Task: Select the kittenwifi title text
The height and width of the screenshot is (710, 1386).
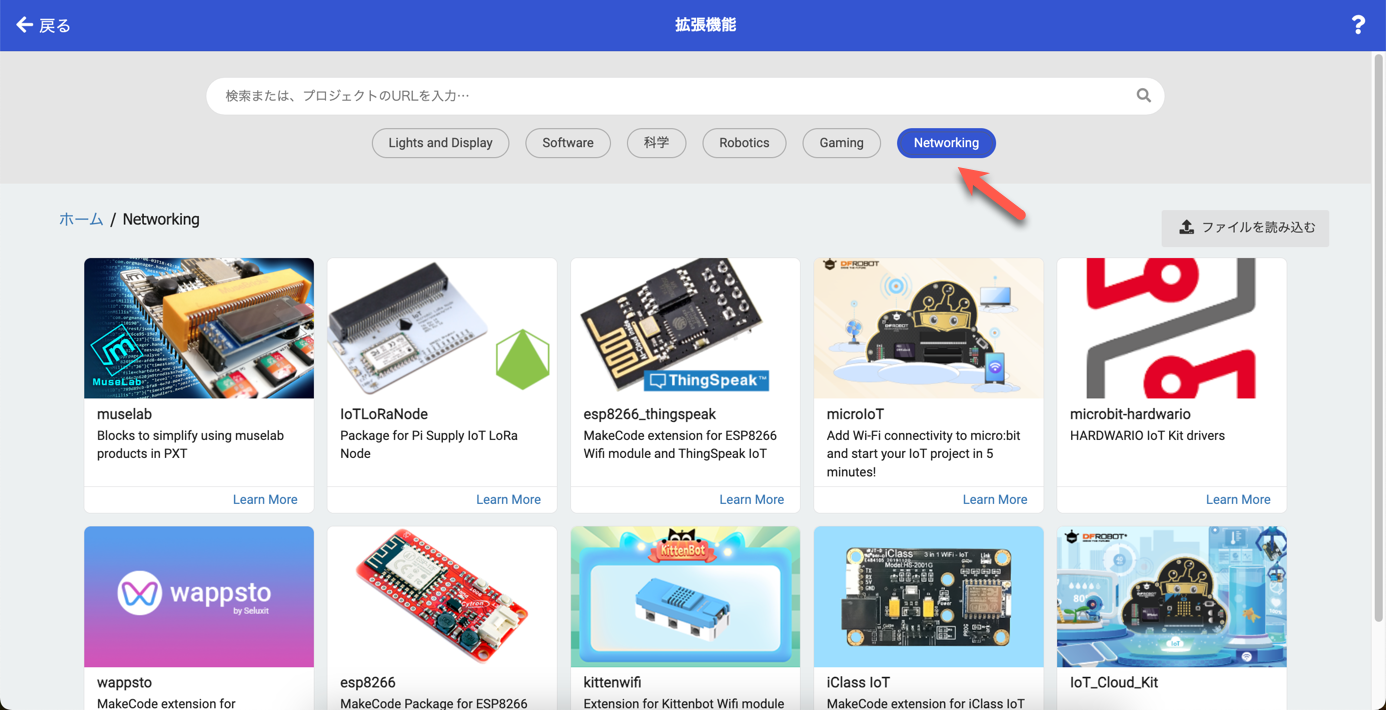Action: click(612, 682)
